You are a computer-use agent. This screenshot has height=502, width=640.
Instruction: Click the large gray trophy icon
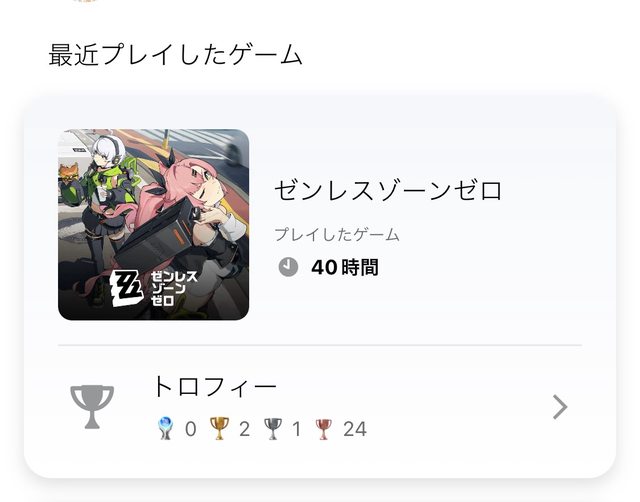[x=92, y=406]
